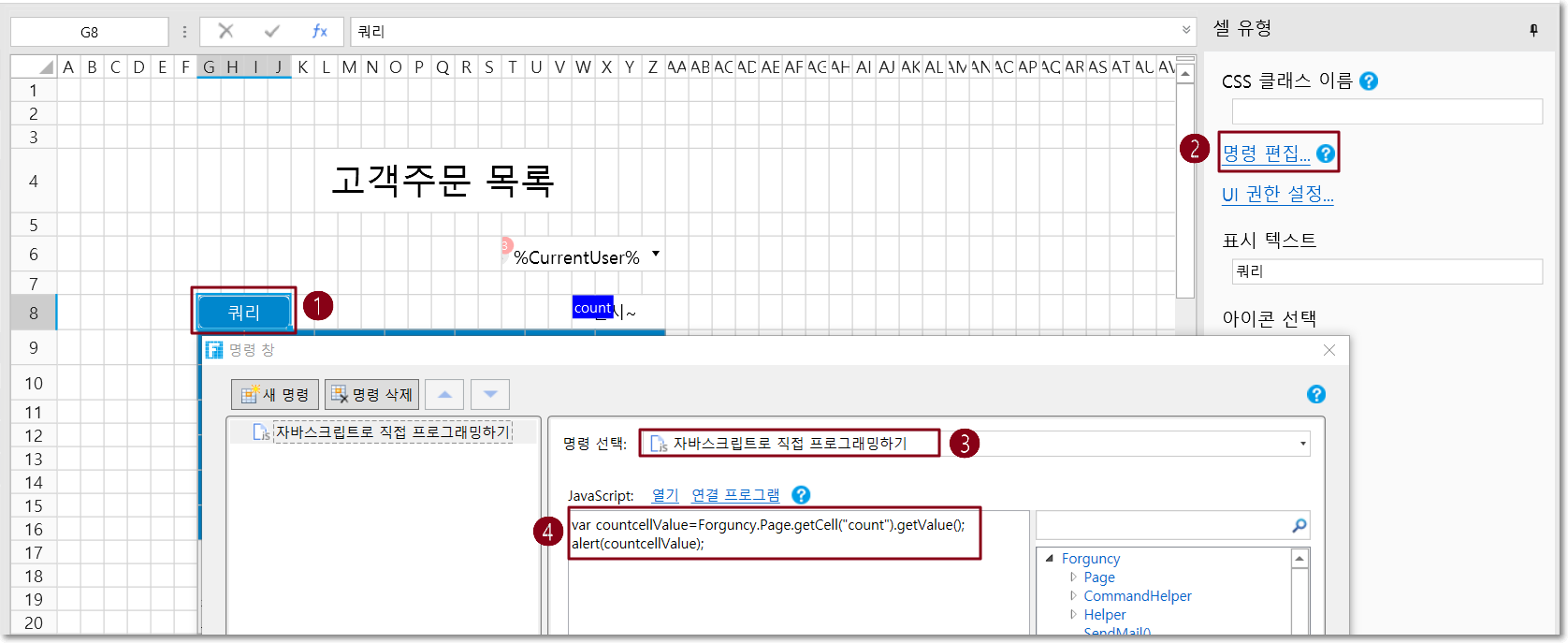Click the fx insert function icon
Screen dimensions: 1568x643
[319, 31]
